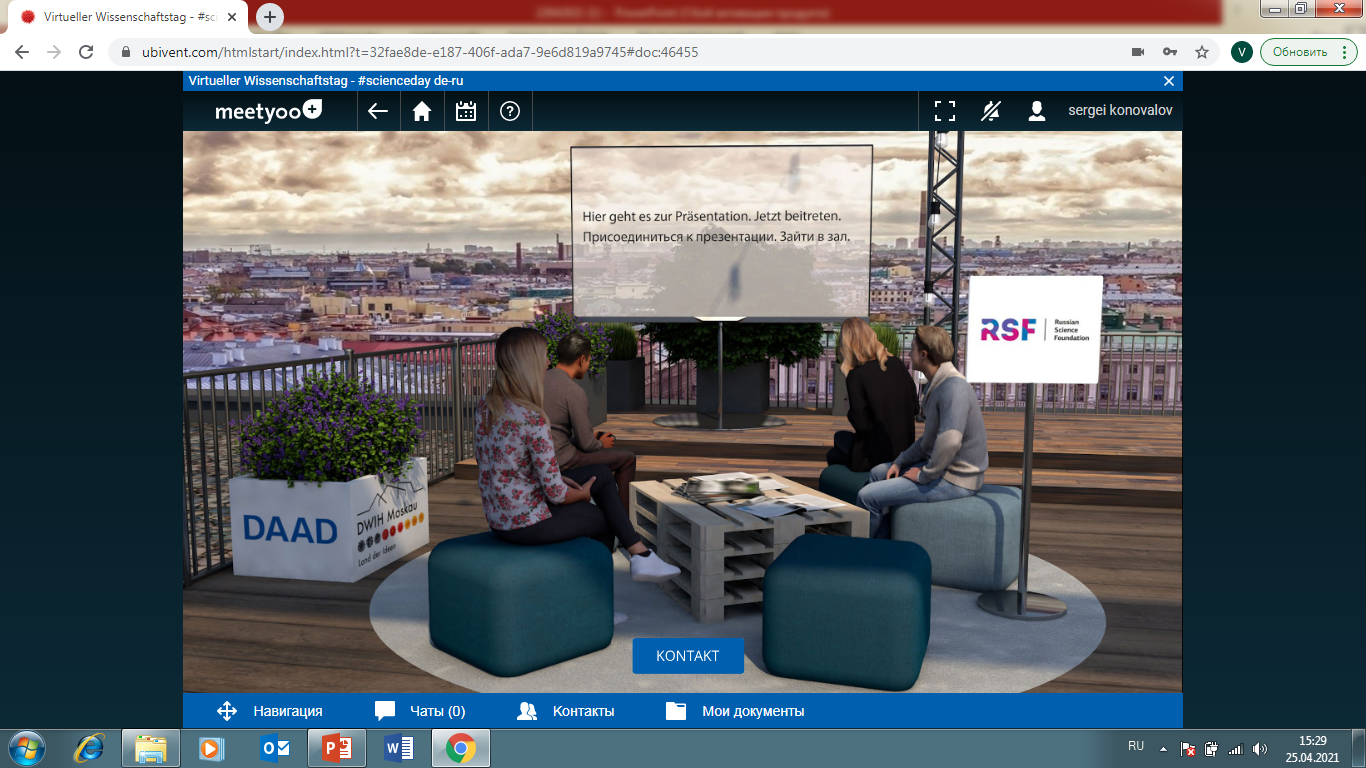Open the Контакты tab
Viewport: 1366px width, 768px height.
click(566, 711)
